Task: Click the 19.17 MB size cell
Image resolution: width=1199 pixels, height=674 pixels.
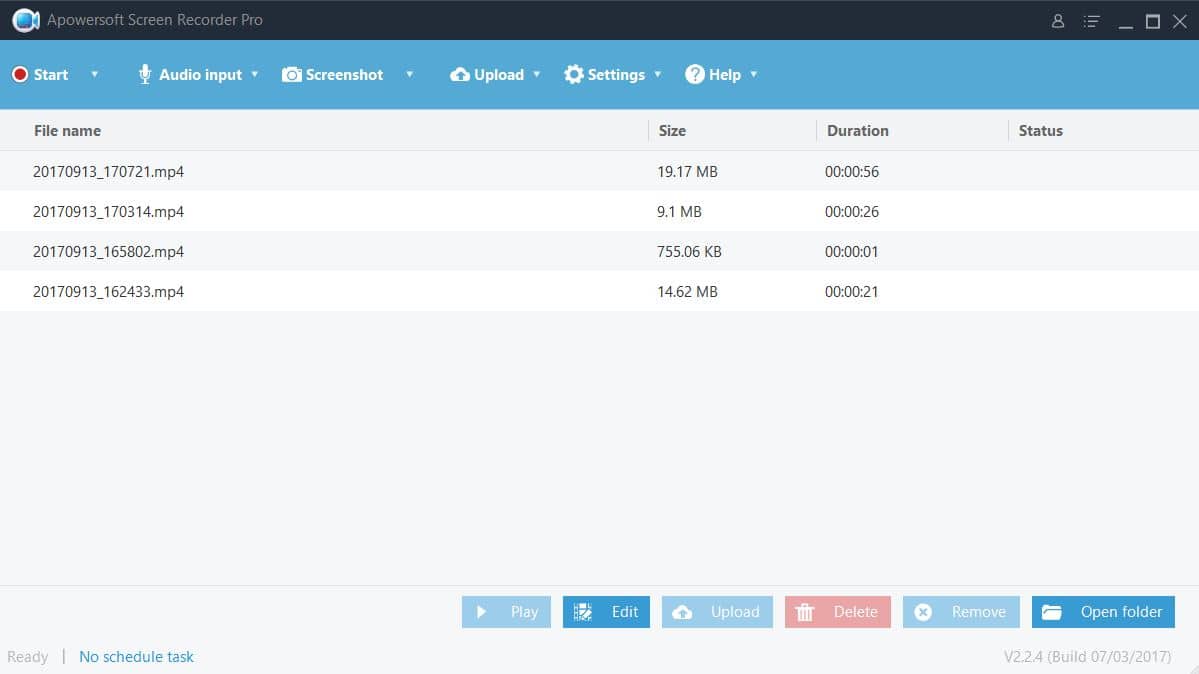Action: [687, 171]
